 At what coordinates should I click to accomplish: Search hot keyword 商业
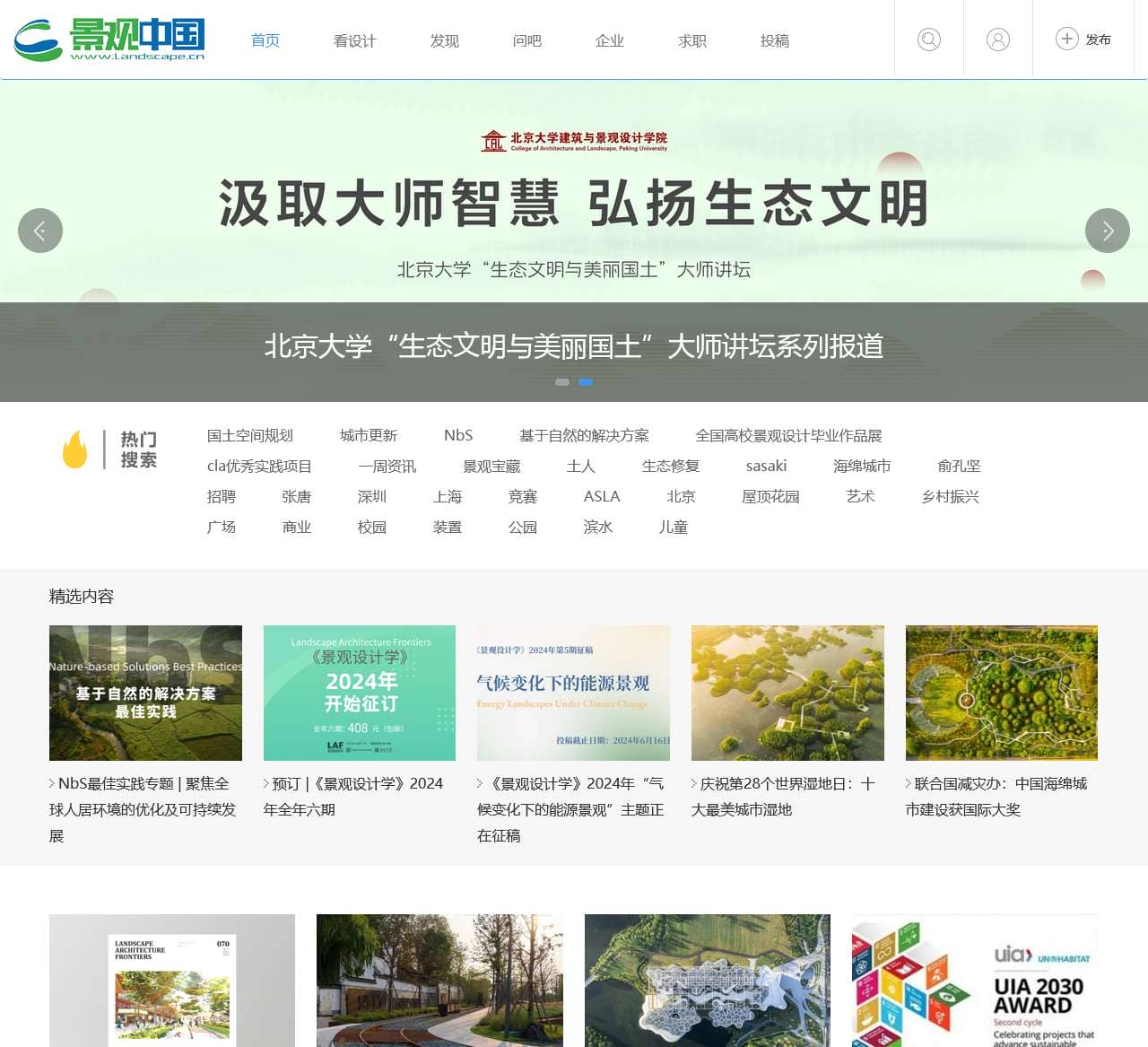[x=297, y=527]
